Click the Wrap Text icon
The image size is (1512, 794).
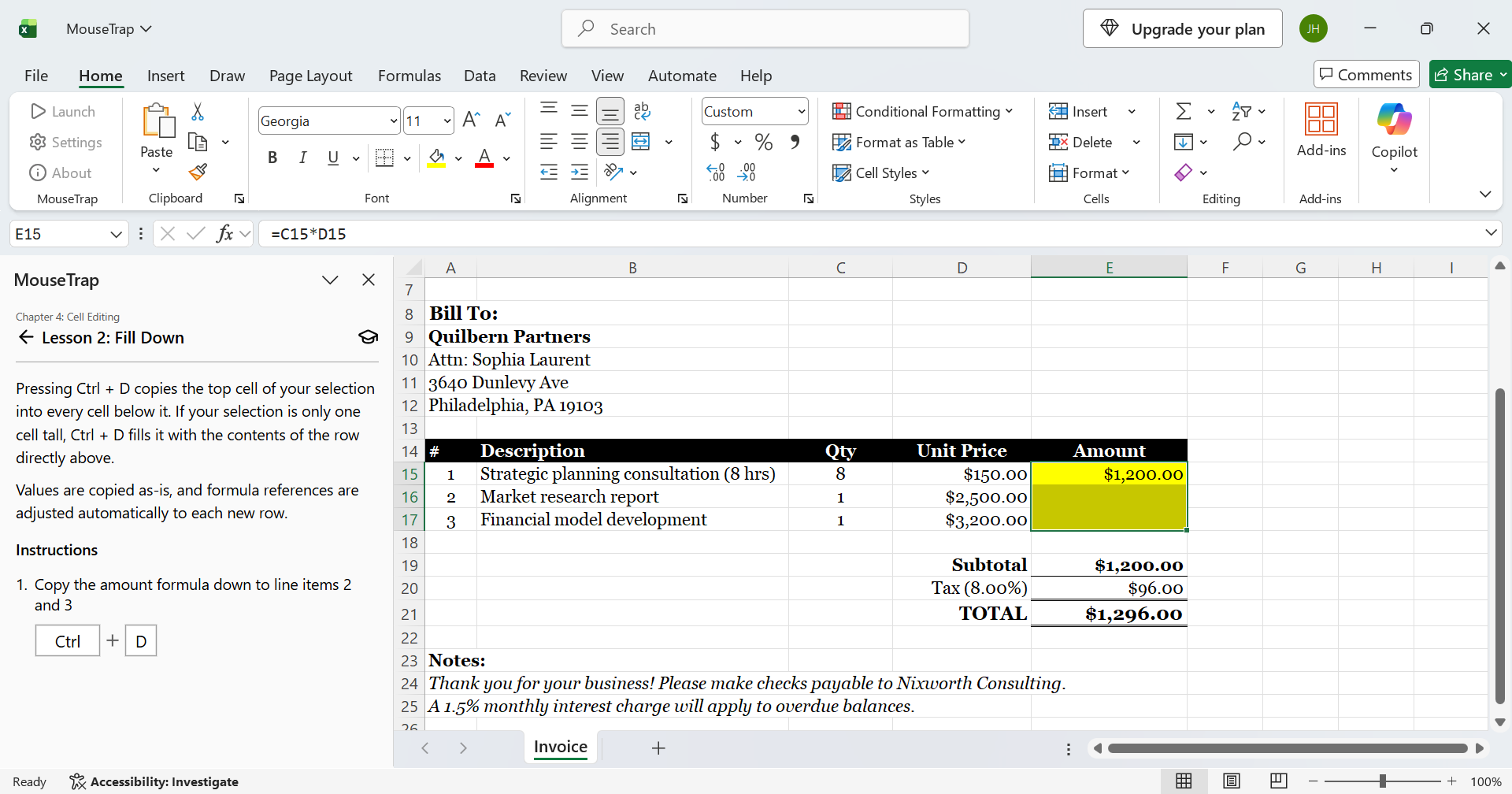642,111
